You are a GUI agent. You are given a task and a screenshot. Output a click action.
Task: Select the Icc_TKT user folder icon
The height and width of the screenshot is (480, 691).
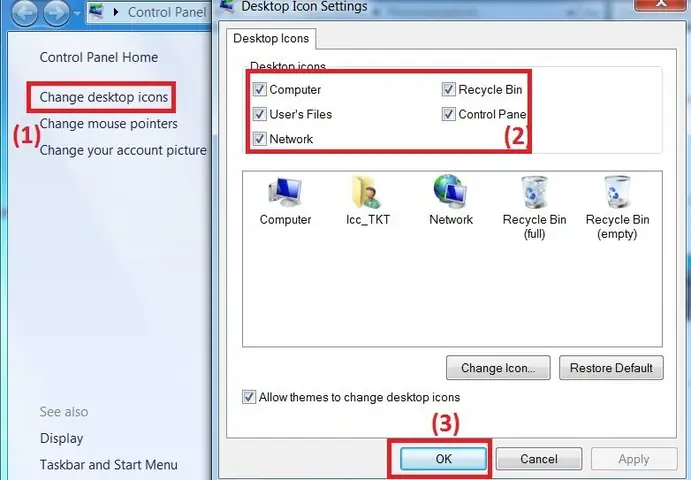coord(368,201)
